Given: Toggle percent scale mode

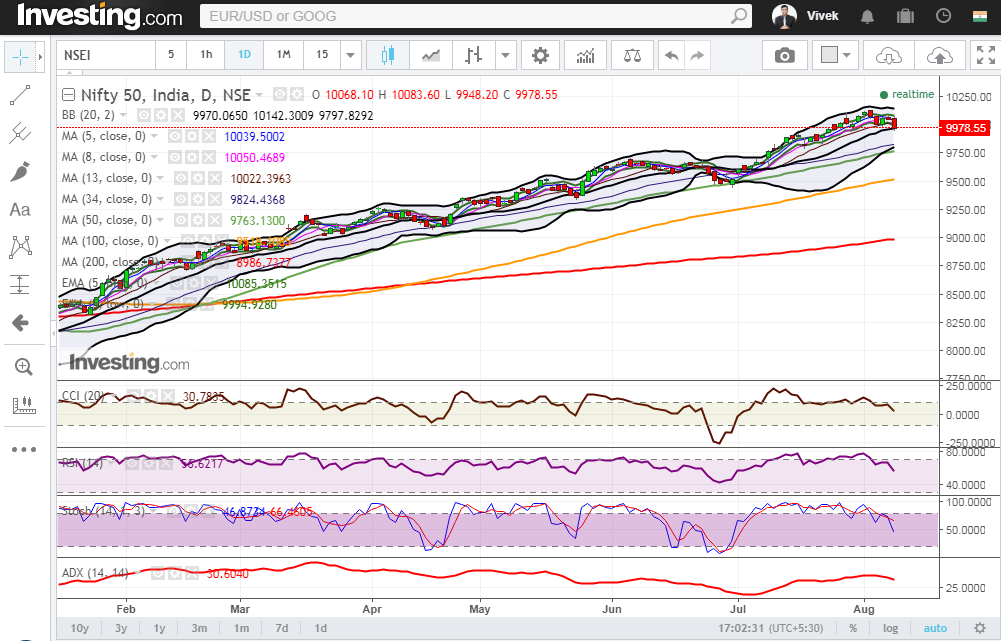Looking at the screenshot, I should (853, 628).
